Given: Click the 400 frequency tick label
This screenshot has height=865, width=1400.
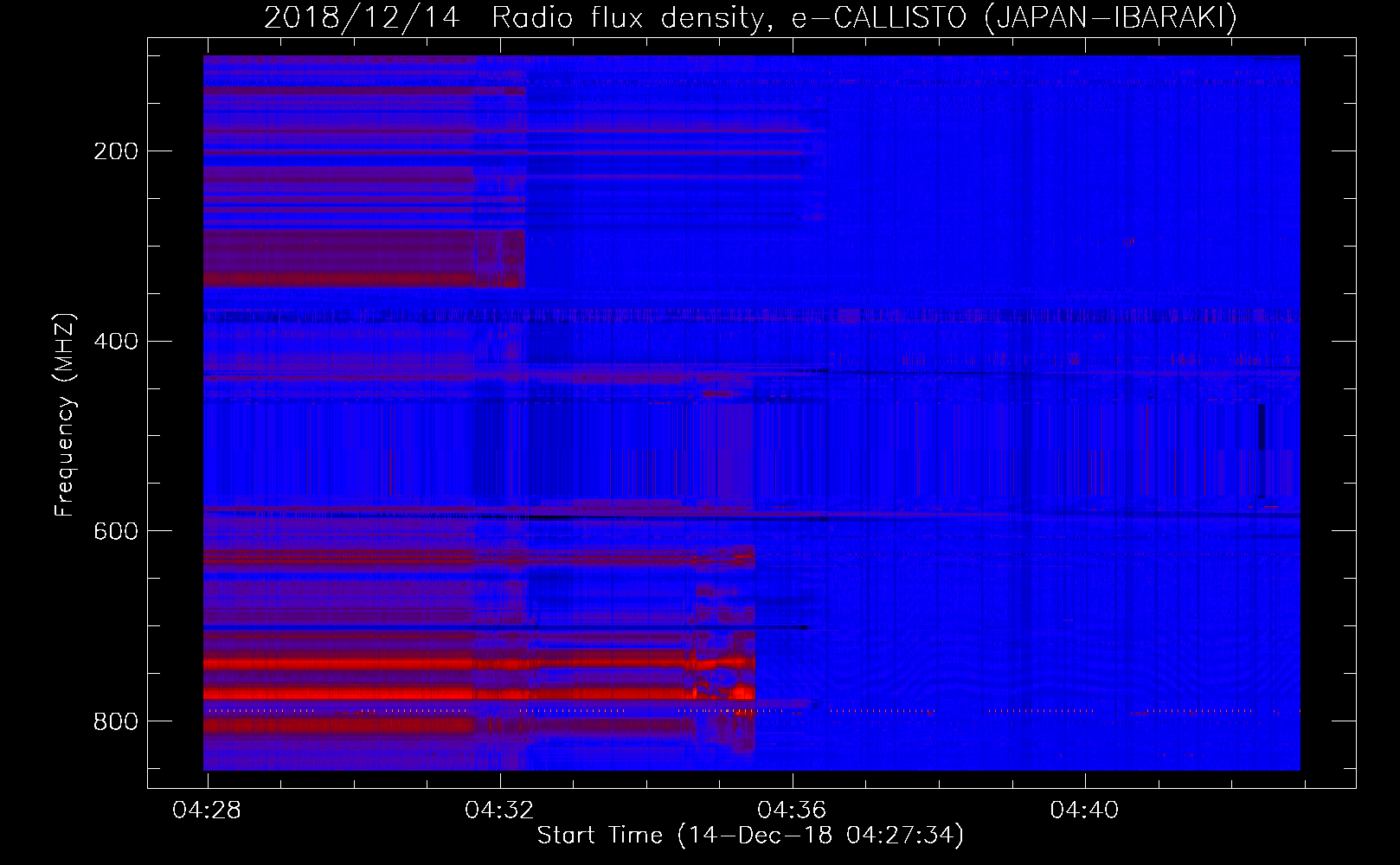Looking at the screenshot, I should (116, 342).
